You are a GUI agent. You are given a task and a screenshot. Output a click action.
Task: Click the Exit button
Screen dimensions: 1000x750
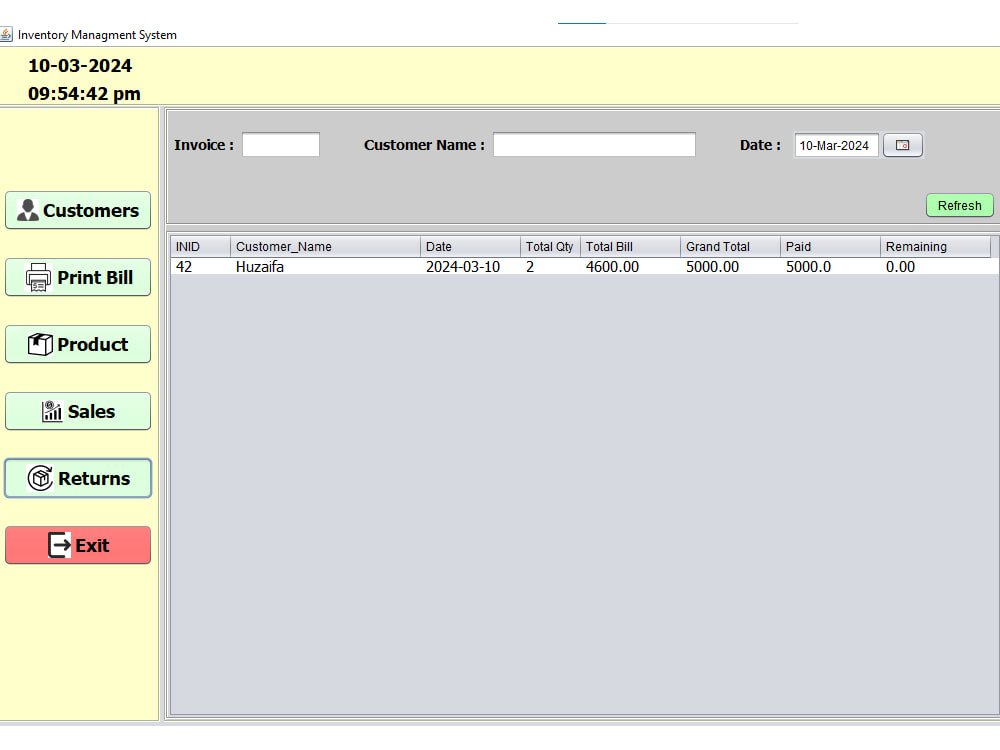point(77,545)
